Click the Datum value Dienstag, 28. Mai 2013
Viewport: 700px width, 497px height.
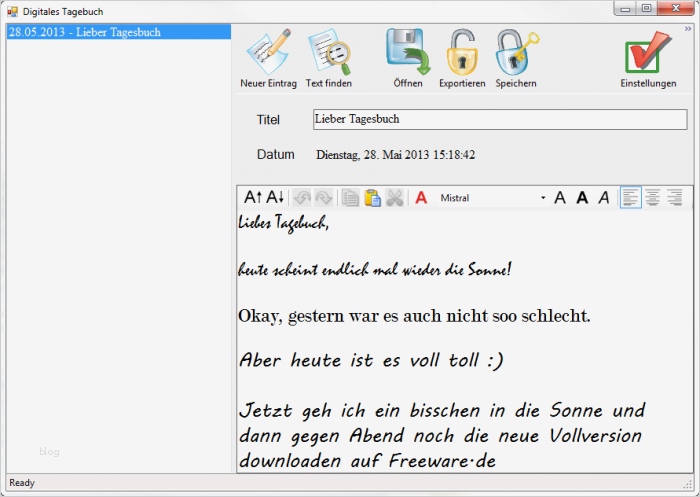point(396,155)
